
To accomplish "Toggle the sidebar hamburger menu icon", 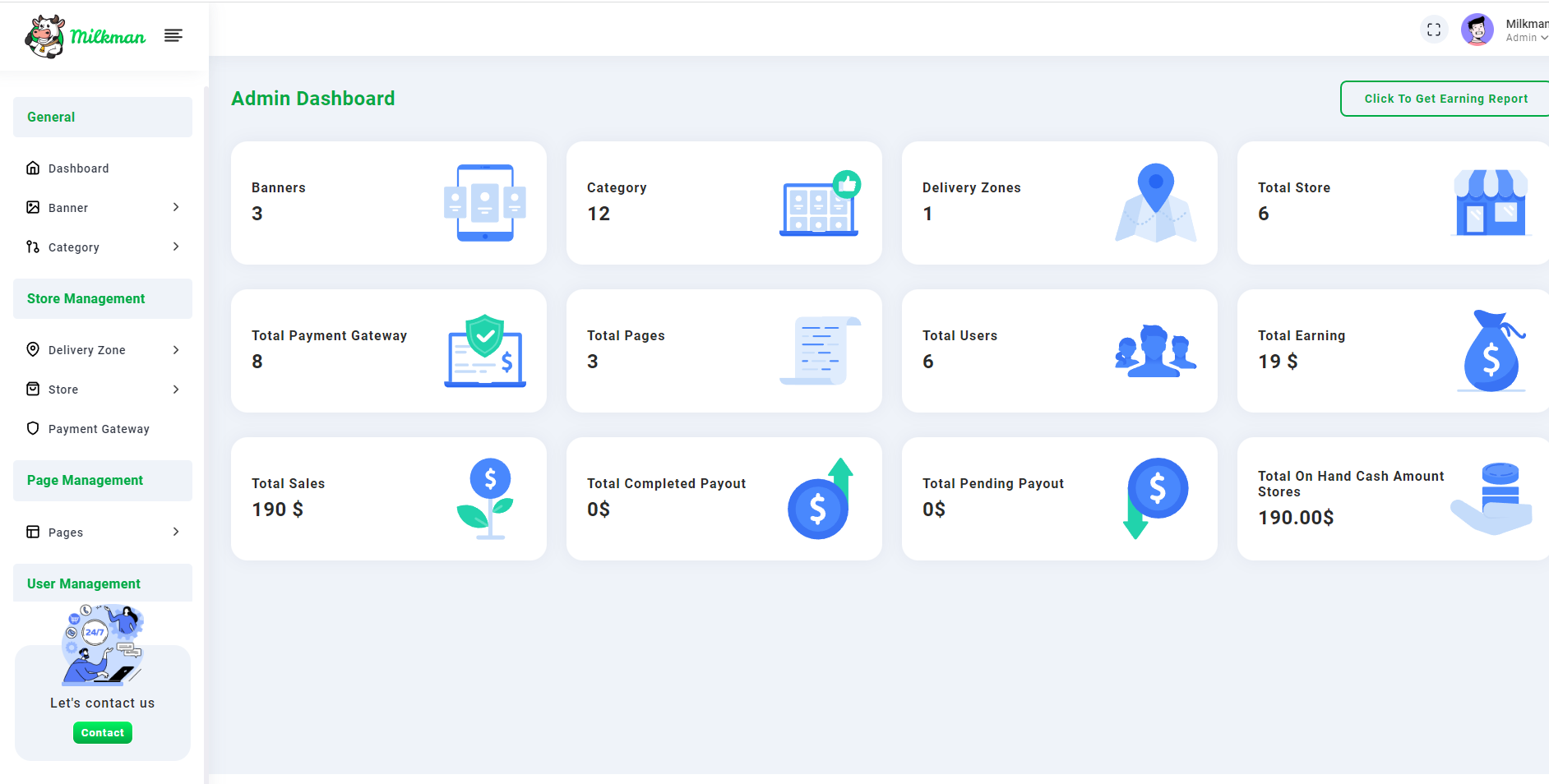I will click(173, 35).
